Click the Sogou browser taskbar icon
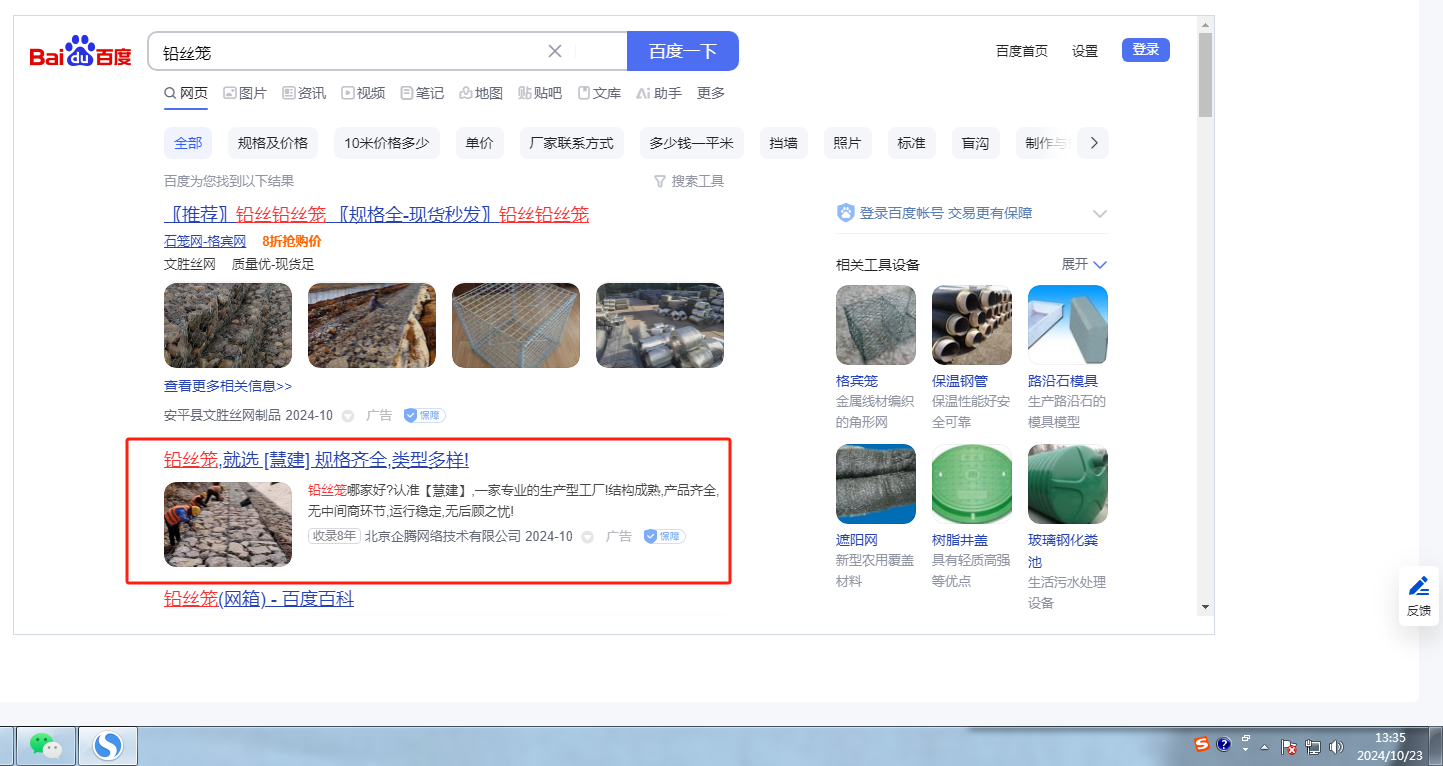Viewport: 1443px width, 766px height. coord(107,745)
